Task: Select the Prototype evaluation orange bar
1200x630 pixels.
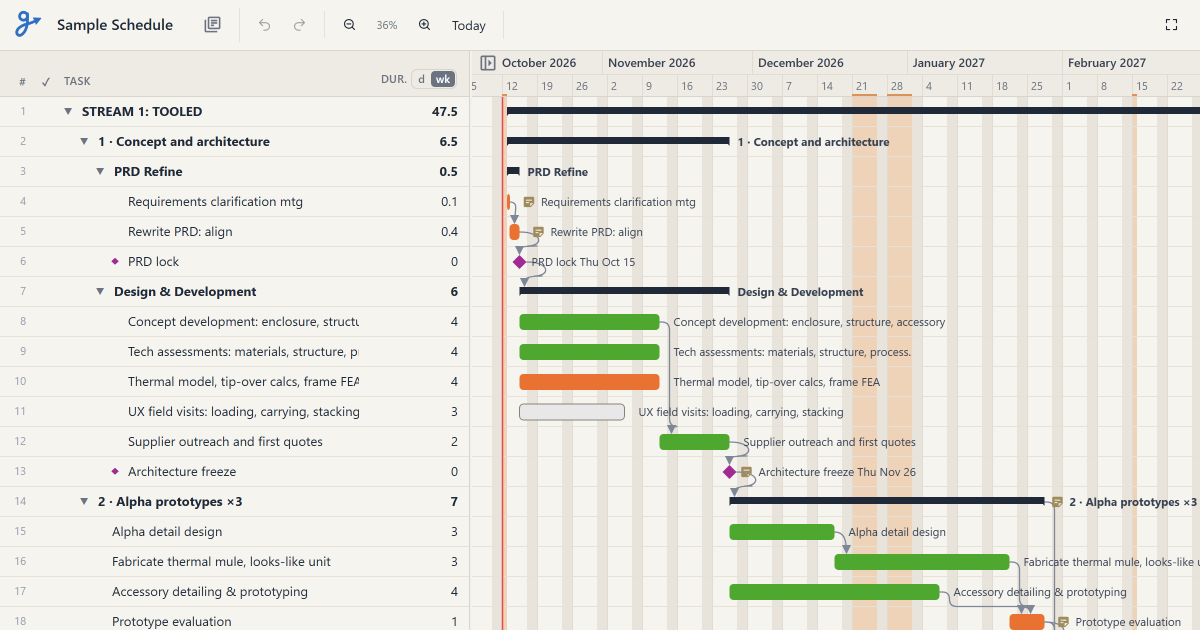Action: 1027,622
